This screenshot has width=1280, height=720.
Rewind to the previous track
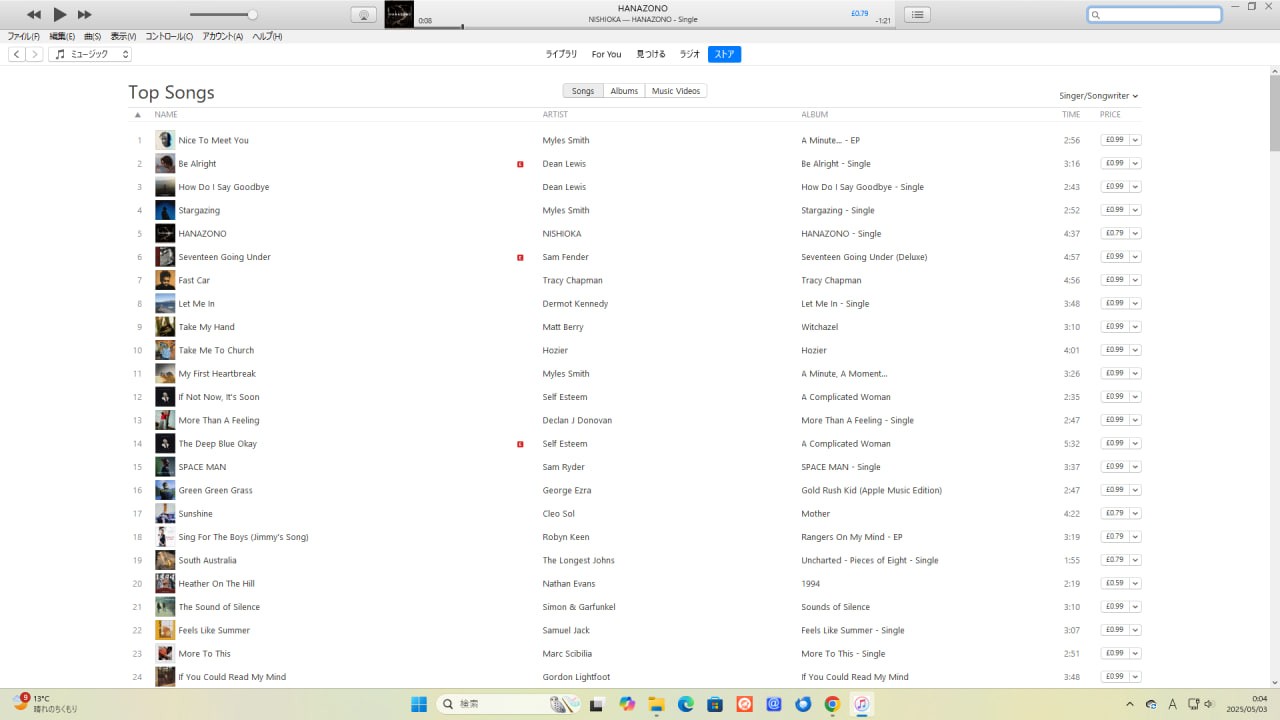click(x=34, y=14)
